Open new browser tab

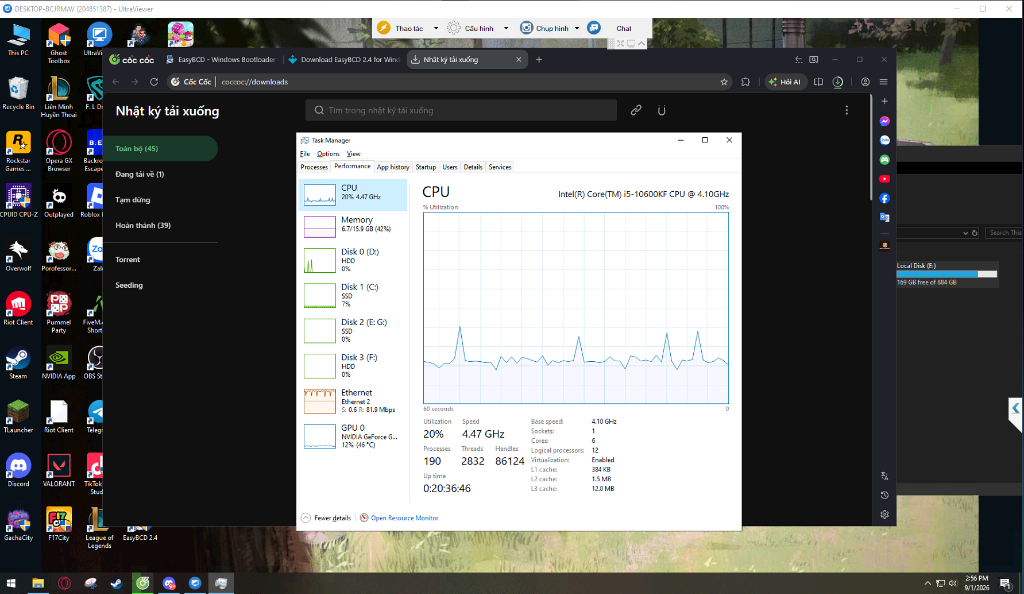(x=539, y=59)
